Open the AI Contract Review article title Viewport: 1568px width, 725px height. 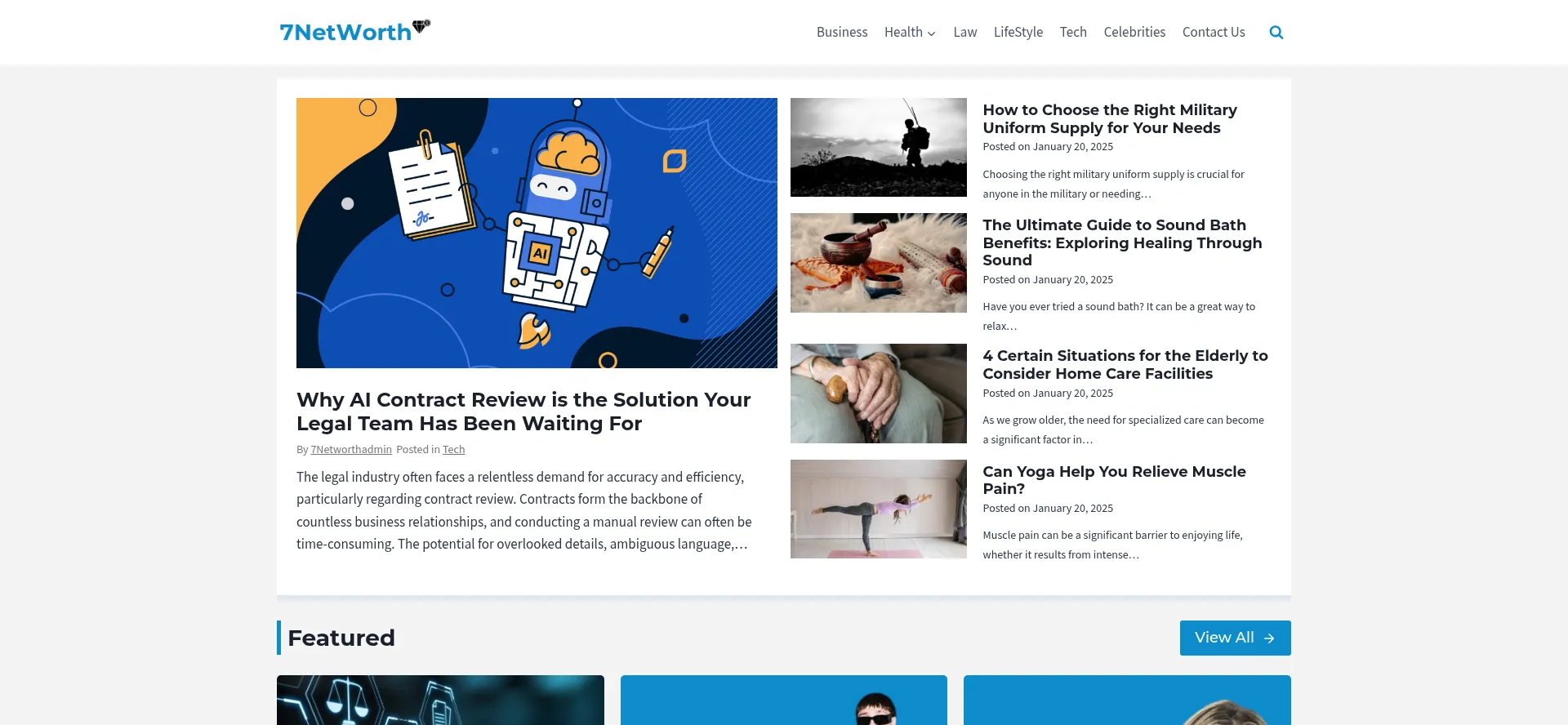(x=523, y=411)
